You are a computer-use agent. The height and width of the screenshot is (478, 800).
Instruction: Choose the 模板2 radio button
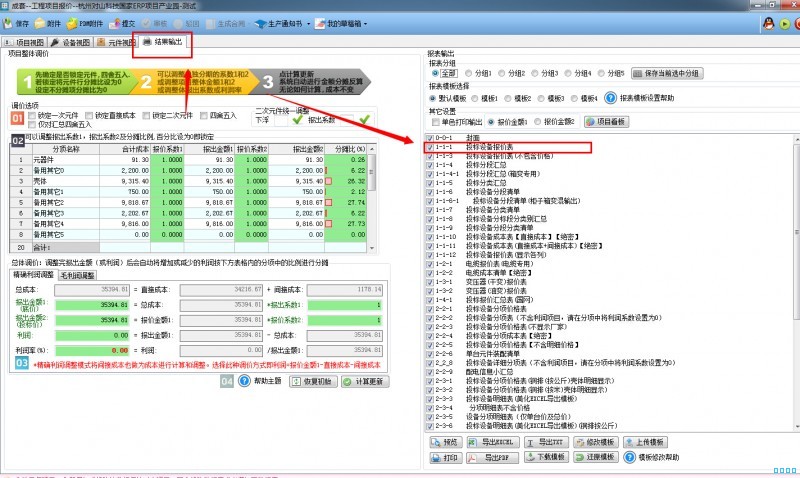pyautogui.click(x=508, y=98)
